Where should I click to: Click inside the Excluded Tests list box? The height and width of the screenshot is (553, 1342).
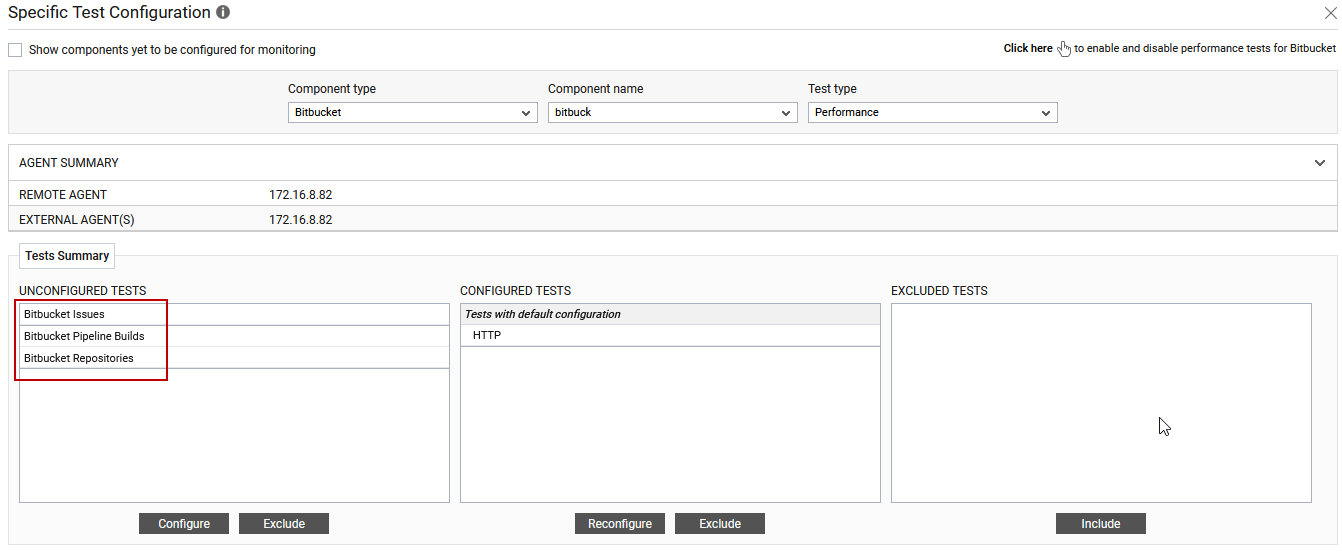[x=1101, y=403]
